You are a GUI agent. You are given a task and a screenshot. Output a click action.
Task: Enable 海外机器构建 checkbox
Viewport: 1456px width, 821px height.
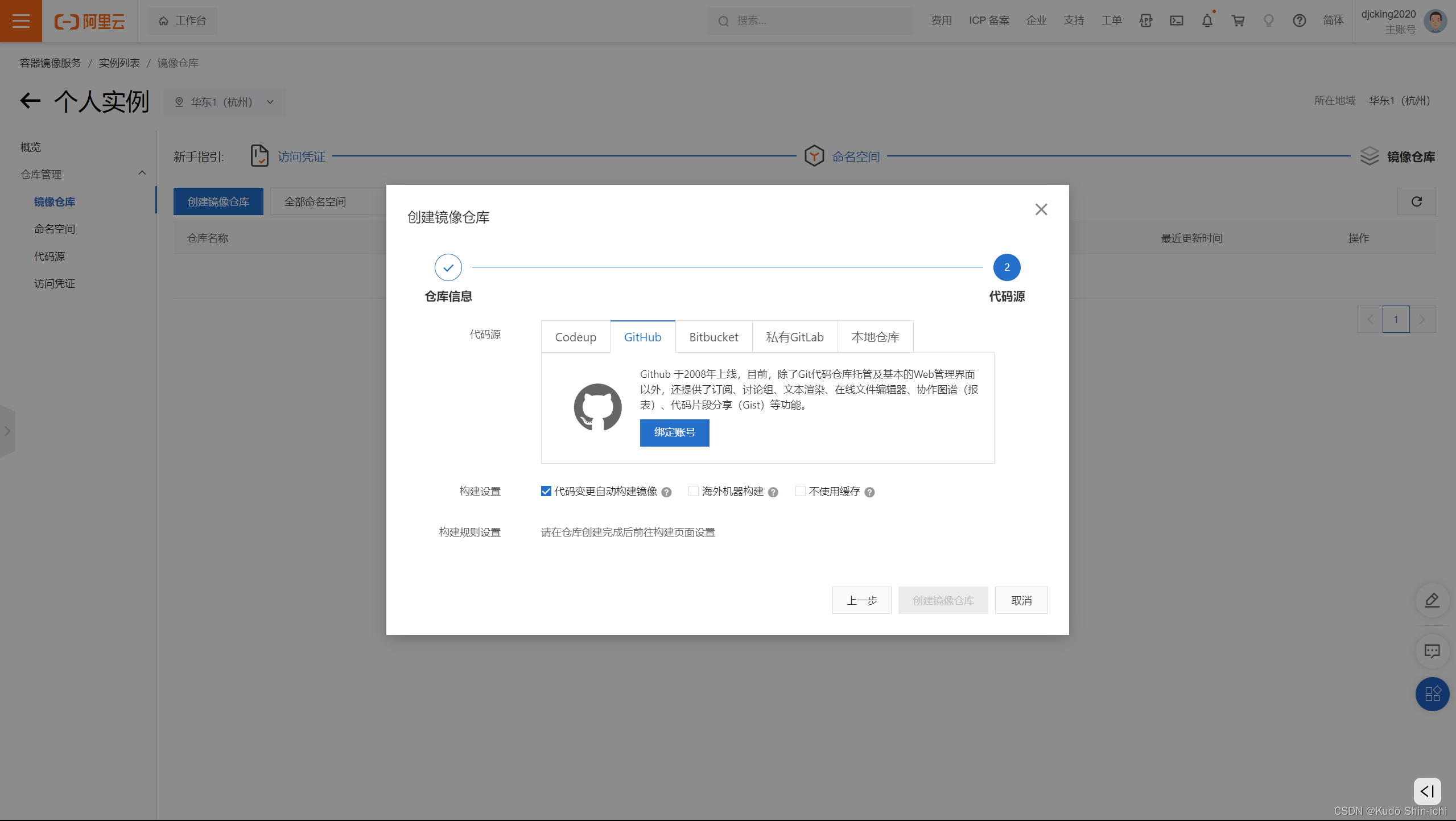tap(693, 491)
